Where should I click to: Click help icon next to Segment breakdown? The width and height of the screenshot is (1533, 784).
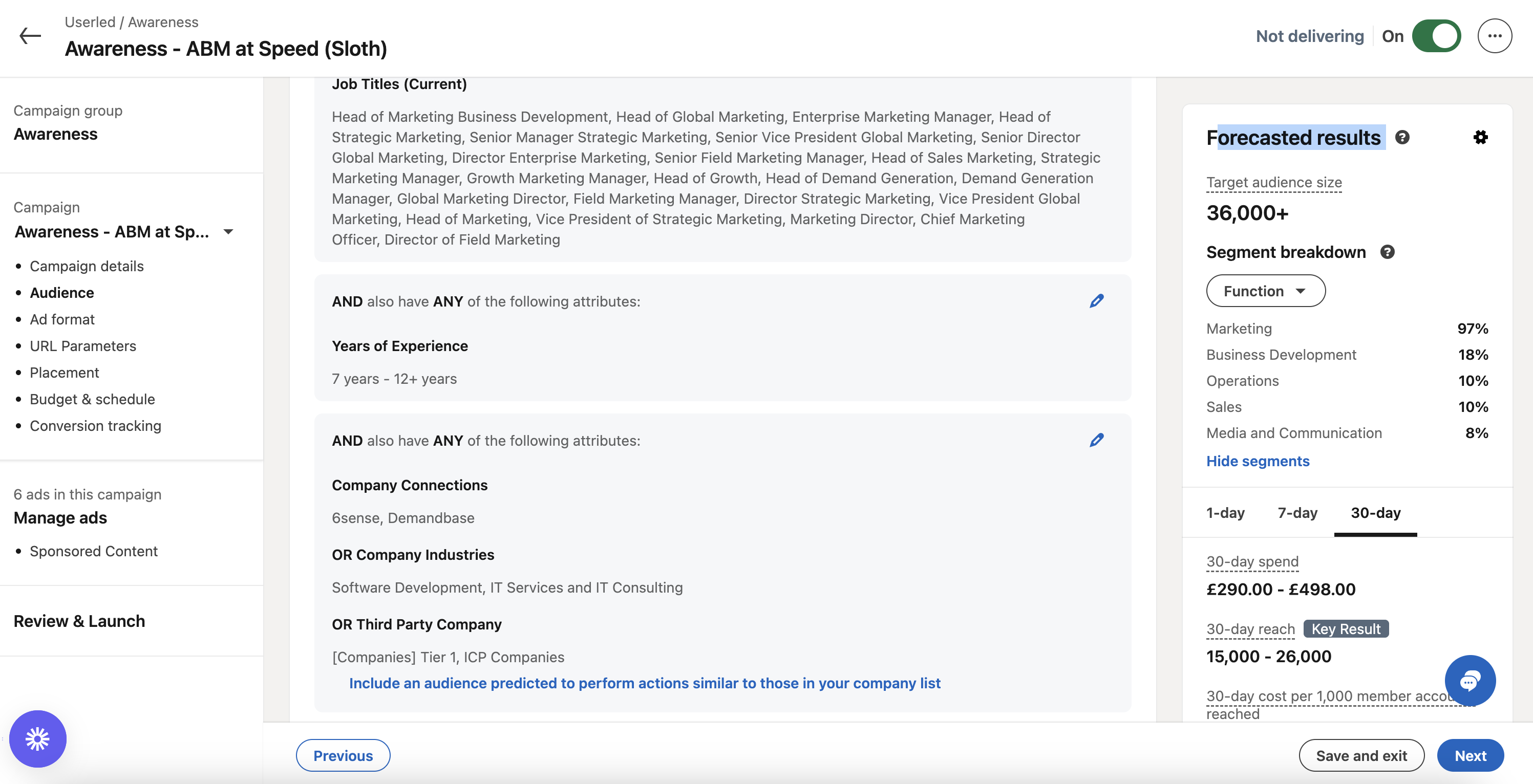point(1387,252)
